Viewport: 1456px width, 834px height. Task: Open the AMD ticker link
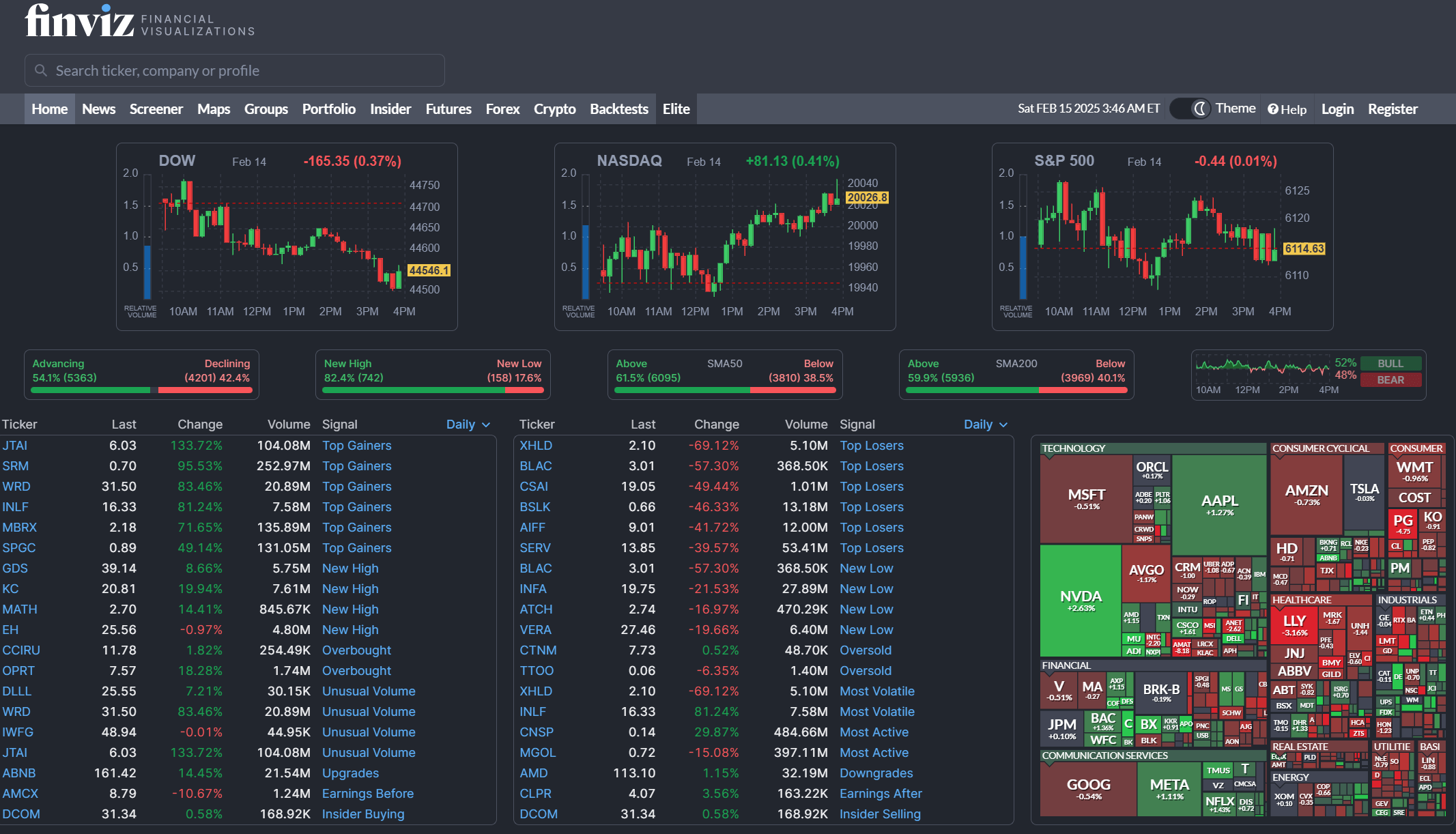pos(534,773)
